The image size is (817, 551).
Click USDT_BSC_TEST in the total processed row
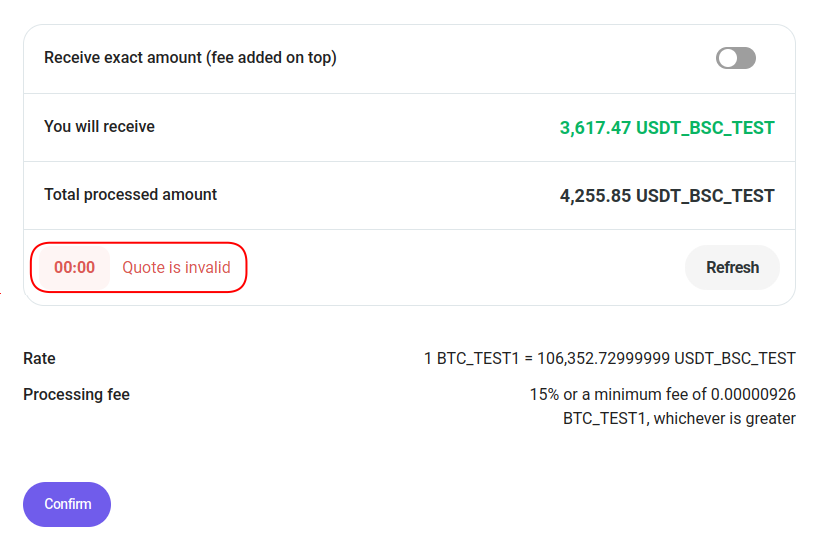coord(705,196)
